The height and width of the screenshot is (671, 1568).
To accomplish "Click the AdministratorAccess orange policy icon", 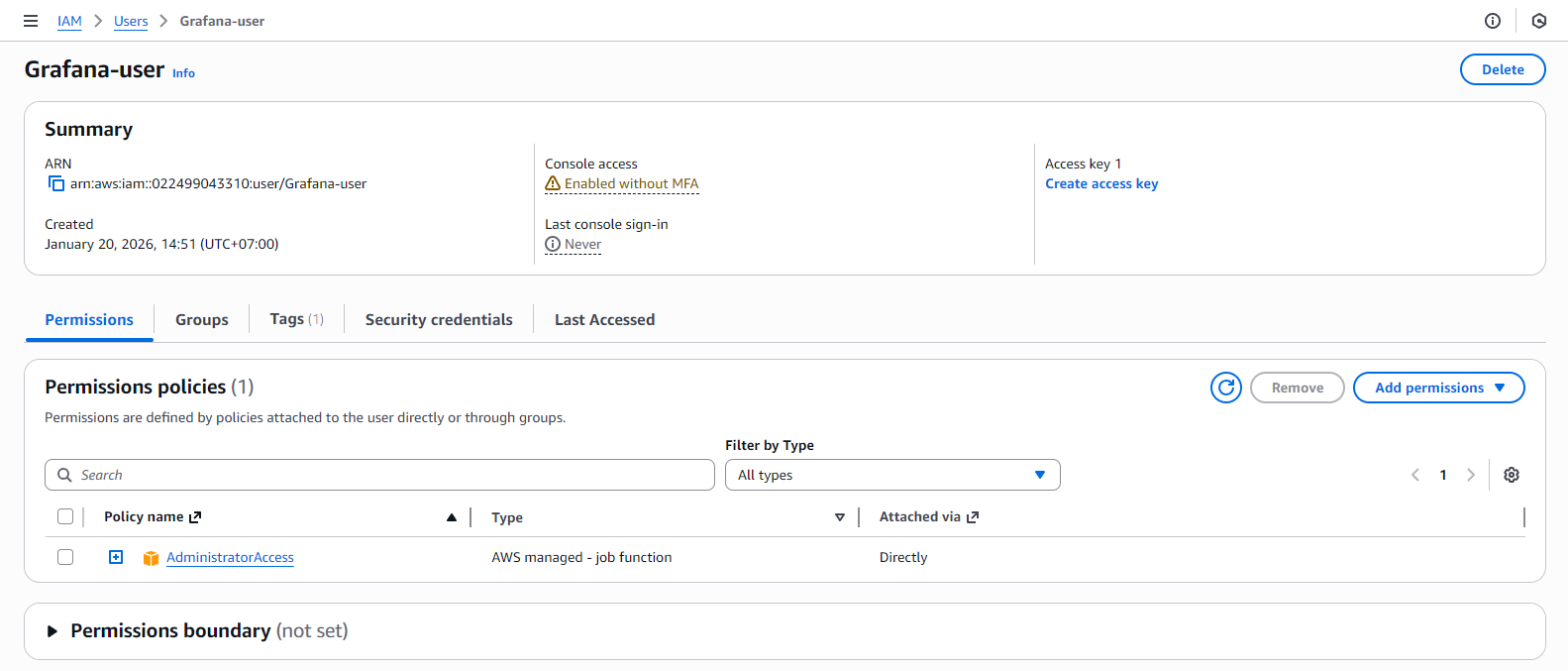I will [151, 558].
